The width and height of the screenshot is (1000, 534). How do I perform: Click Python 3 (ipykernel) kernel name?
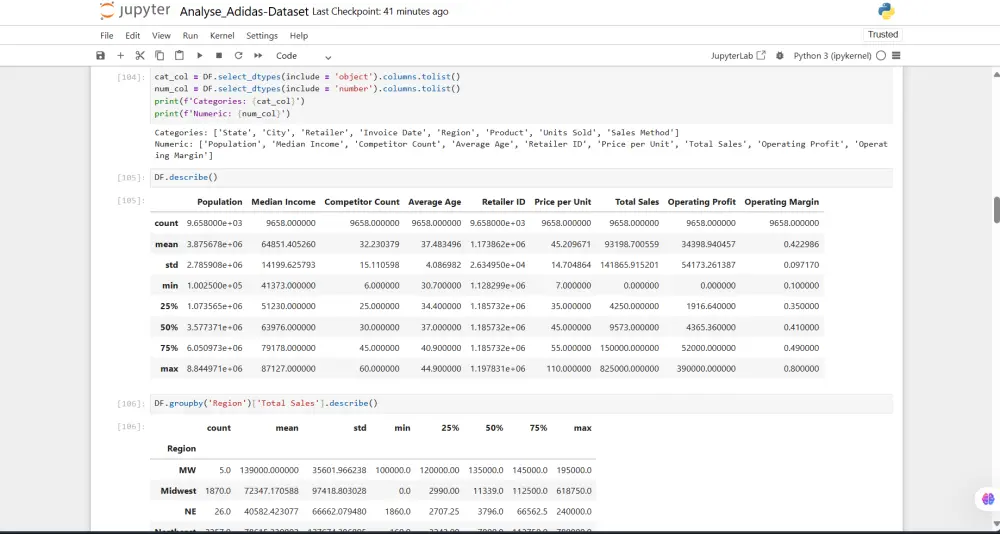click(832, 56)
